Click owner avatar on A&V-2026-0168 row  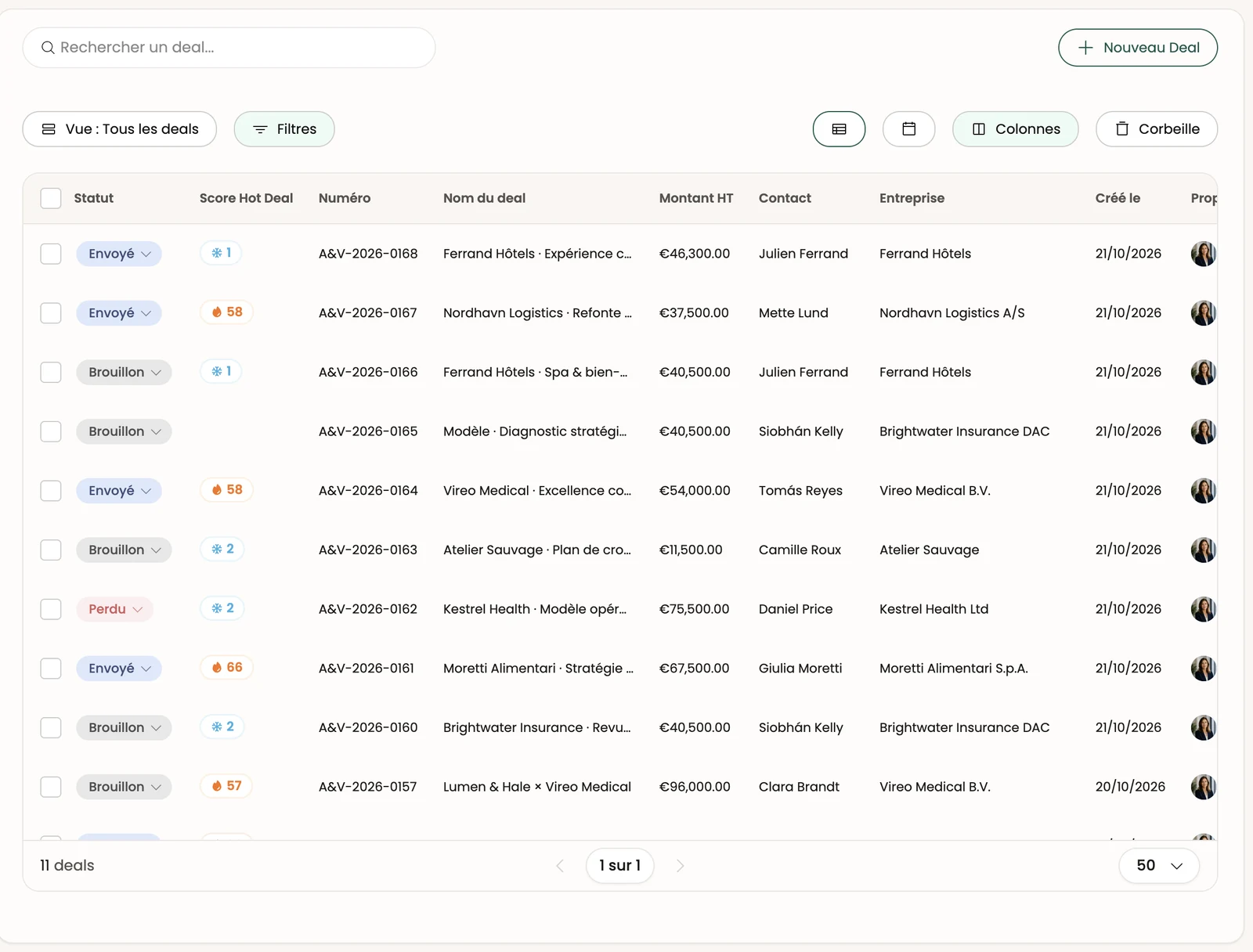[1203, 254]
